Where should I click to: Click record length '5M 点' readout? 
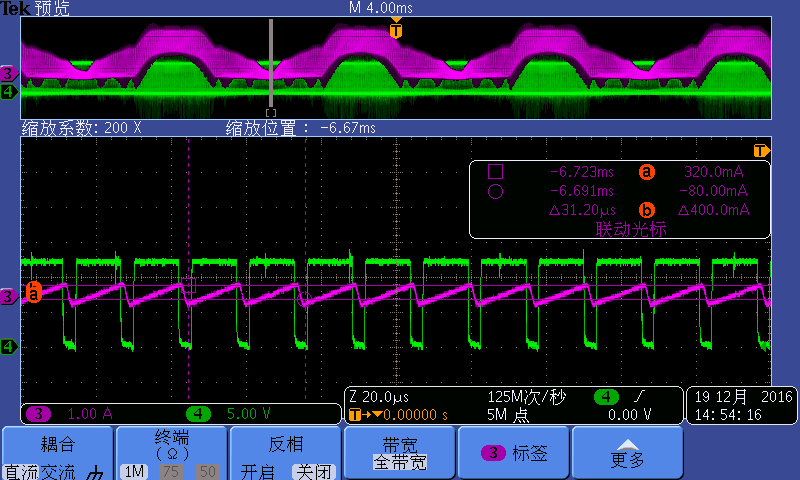(508, 415)
